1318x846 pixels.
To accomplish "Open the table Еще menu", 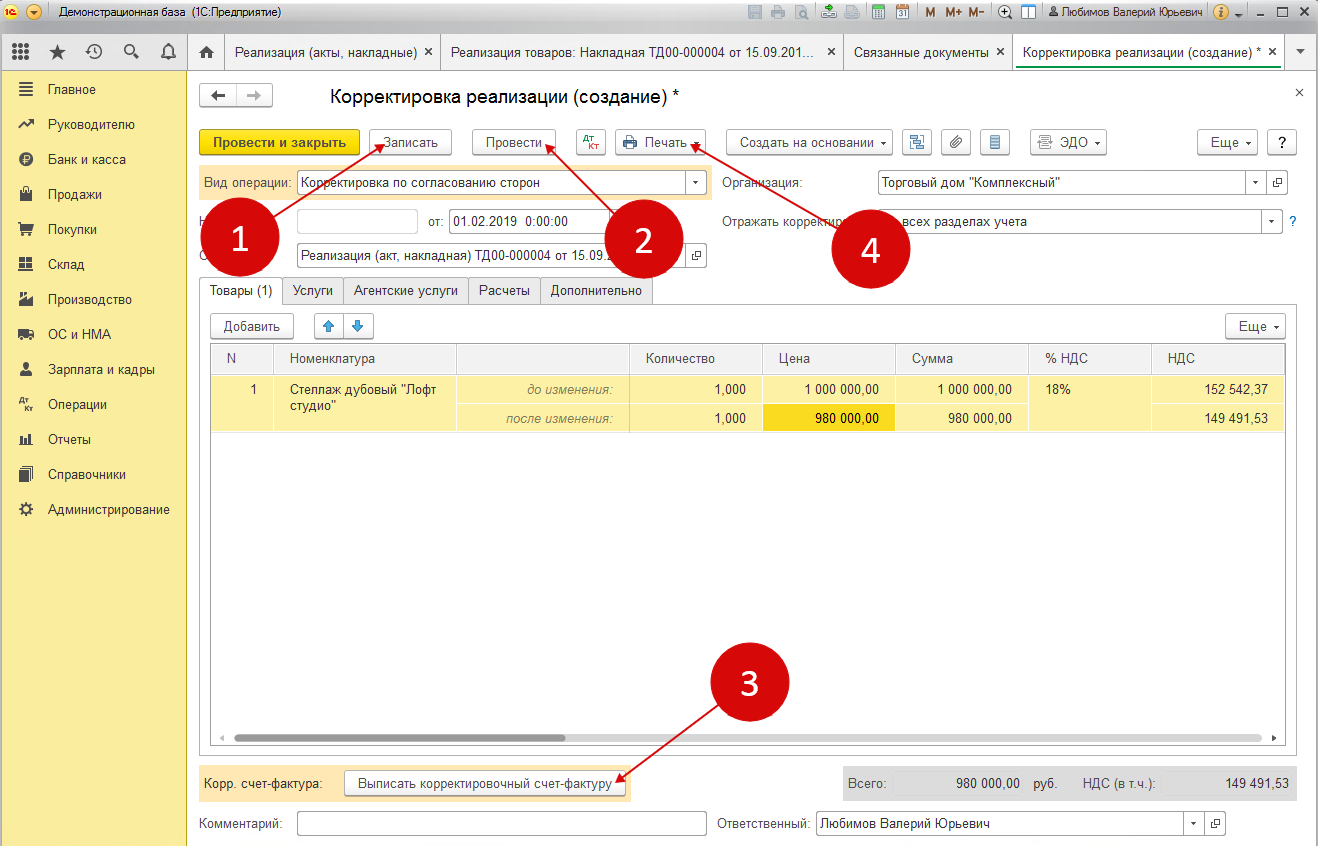I will point(1255,326).
